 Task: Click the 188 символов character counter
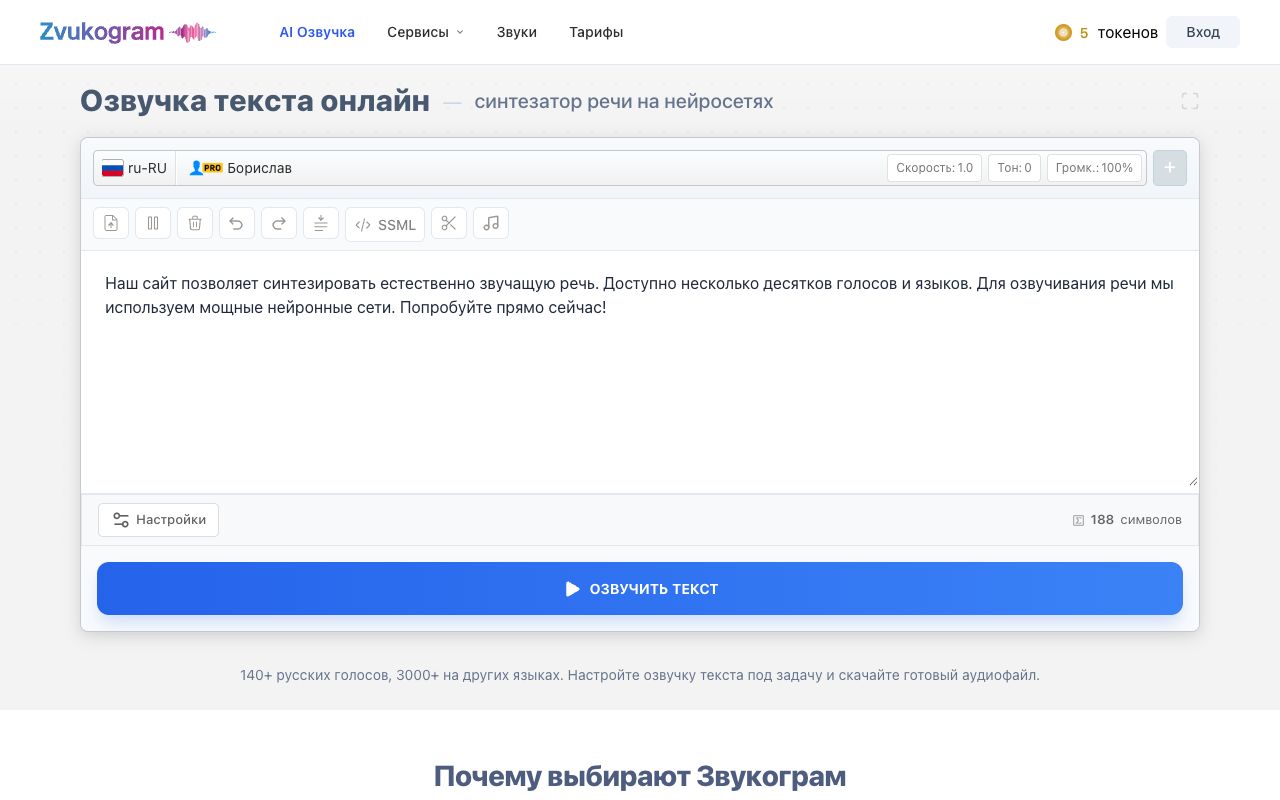pyautogui.click(x=1127, y=520)
